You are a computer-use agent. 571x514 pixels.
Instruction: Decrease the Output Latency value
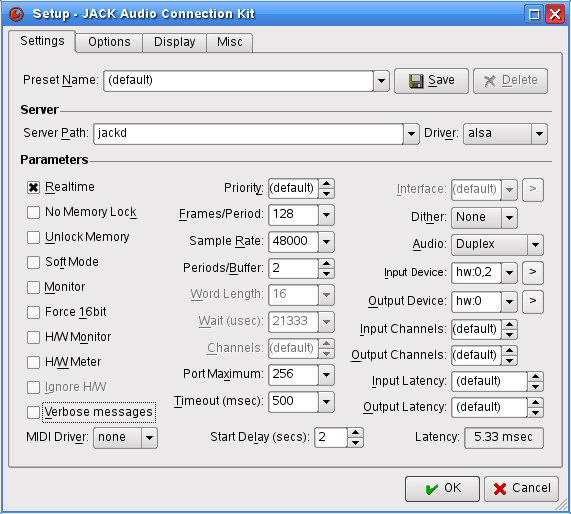[x=535, y=413]
